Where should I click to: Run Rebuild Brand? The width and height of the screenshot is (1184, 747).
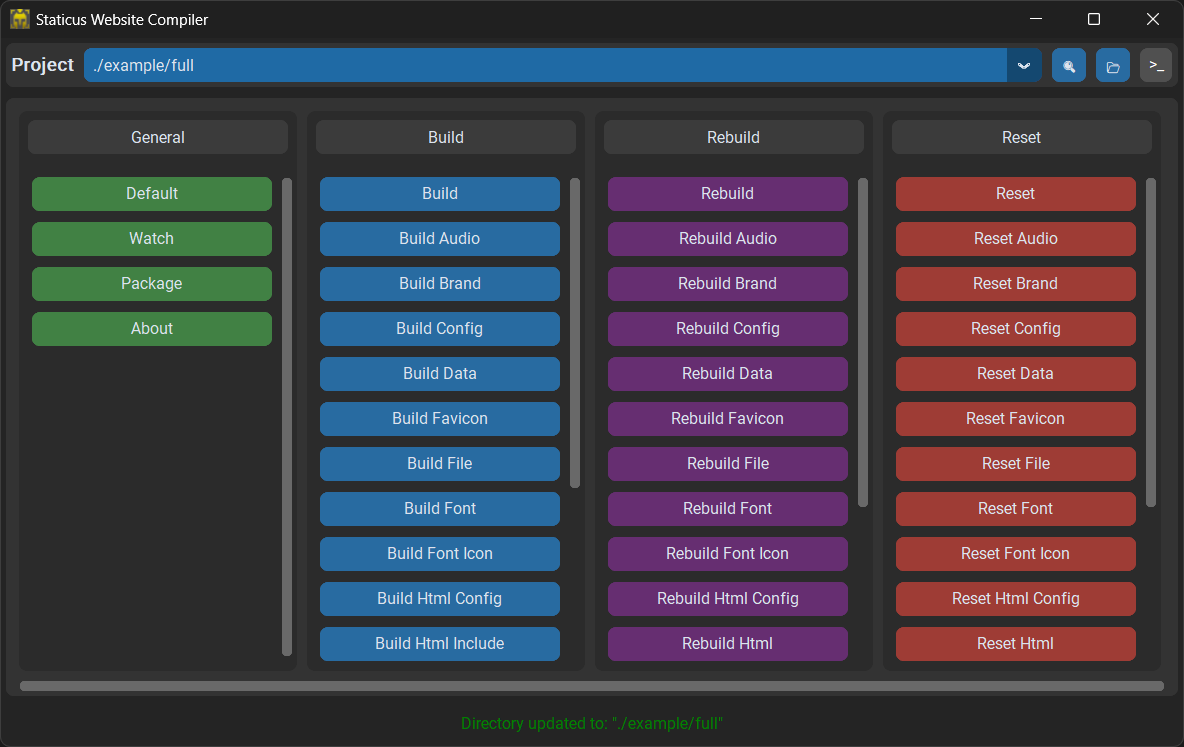pyautogui.click(x=728, y=284)
